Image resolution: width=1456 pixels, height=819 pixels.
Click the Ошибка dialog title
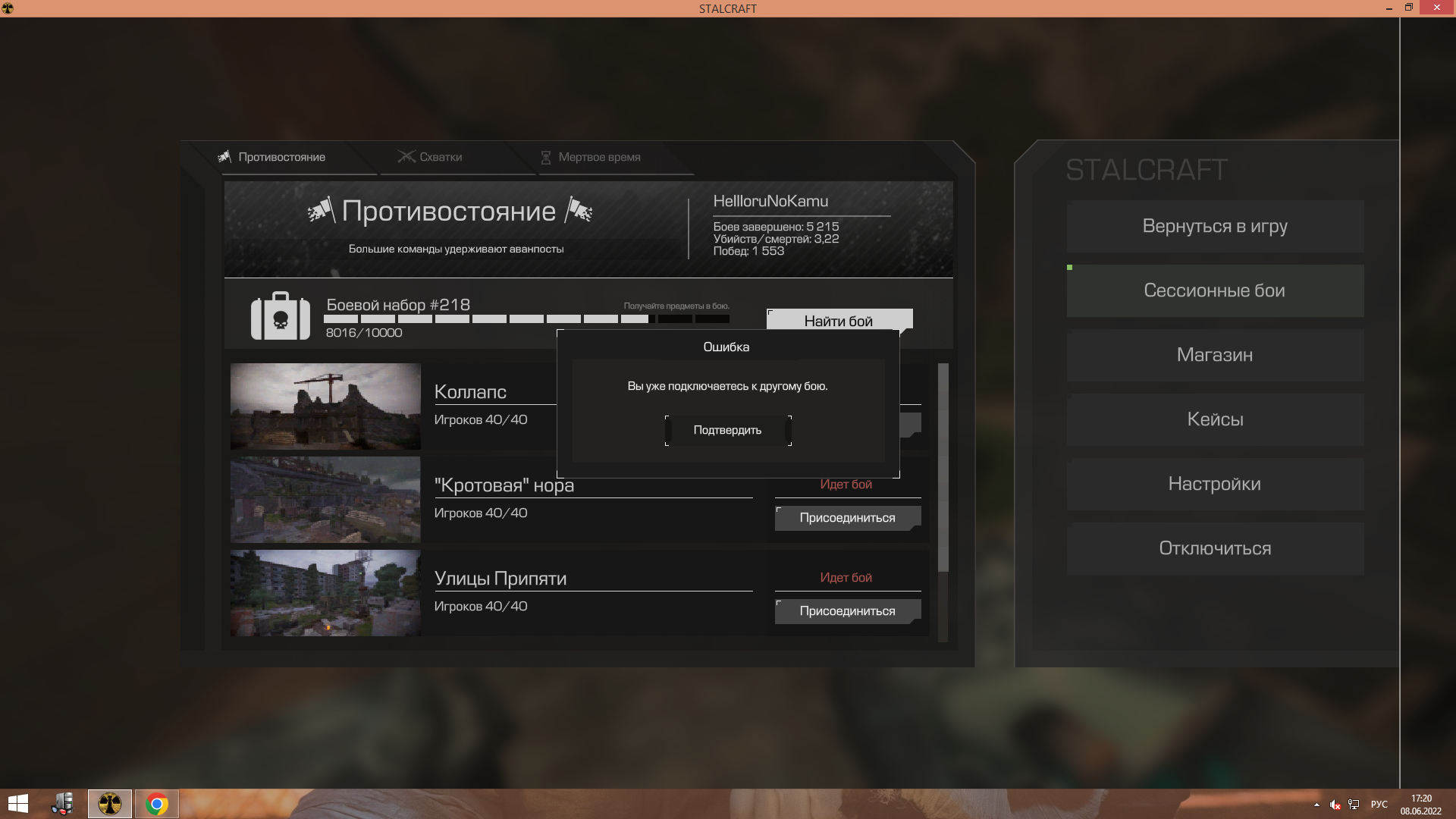726,347
